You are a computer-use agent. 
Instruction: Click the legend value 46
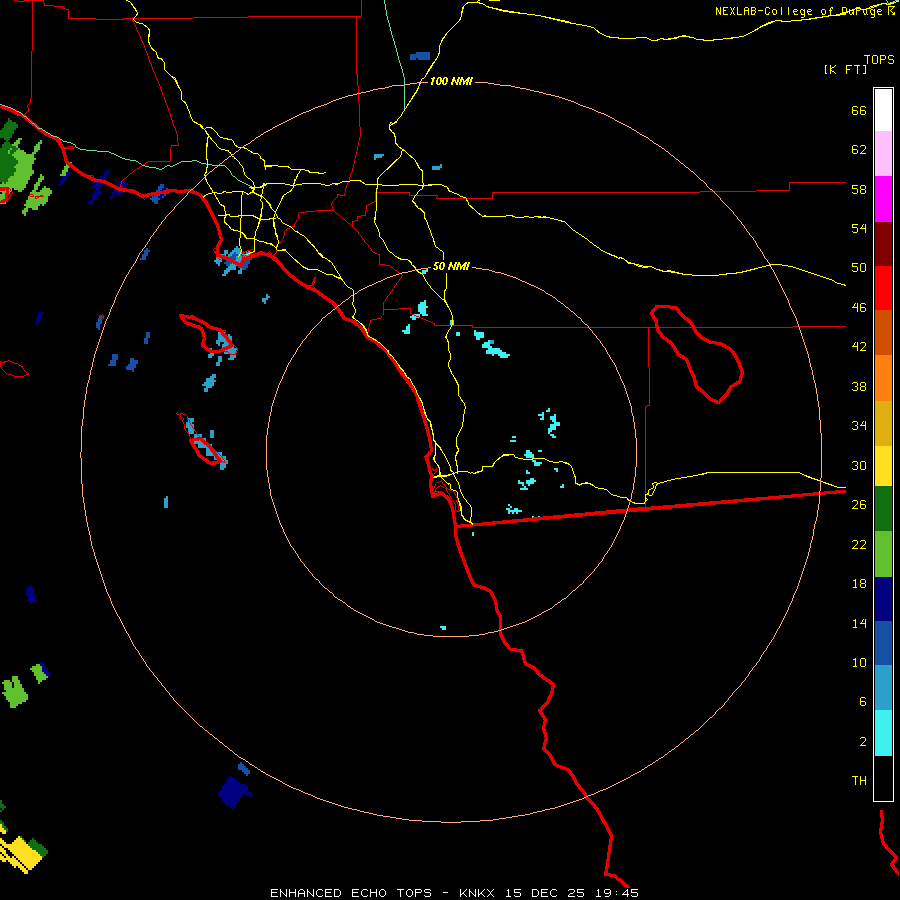point(859,307)
